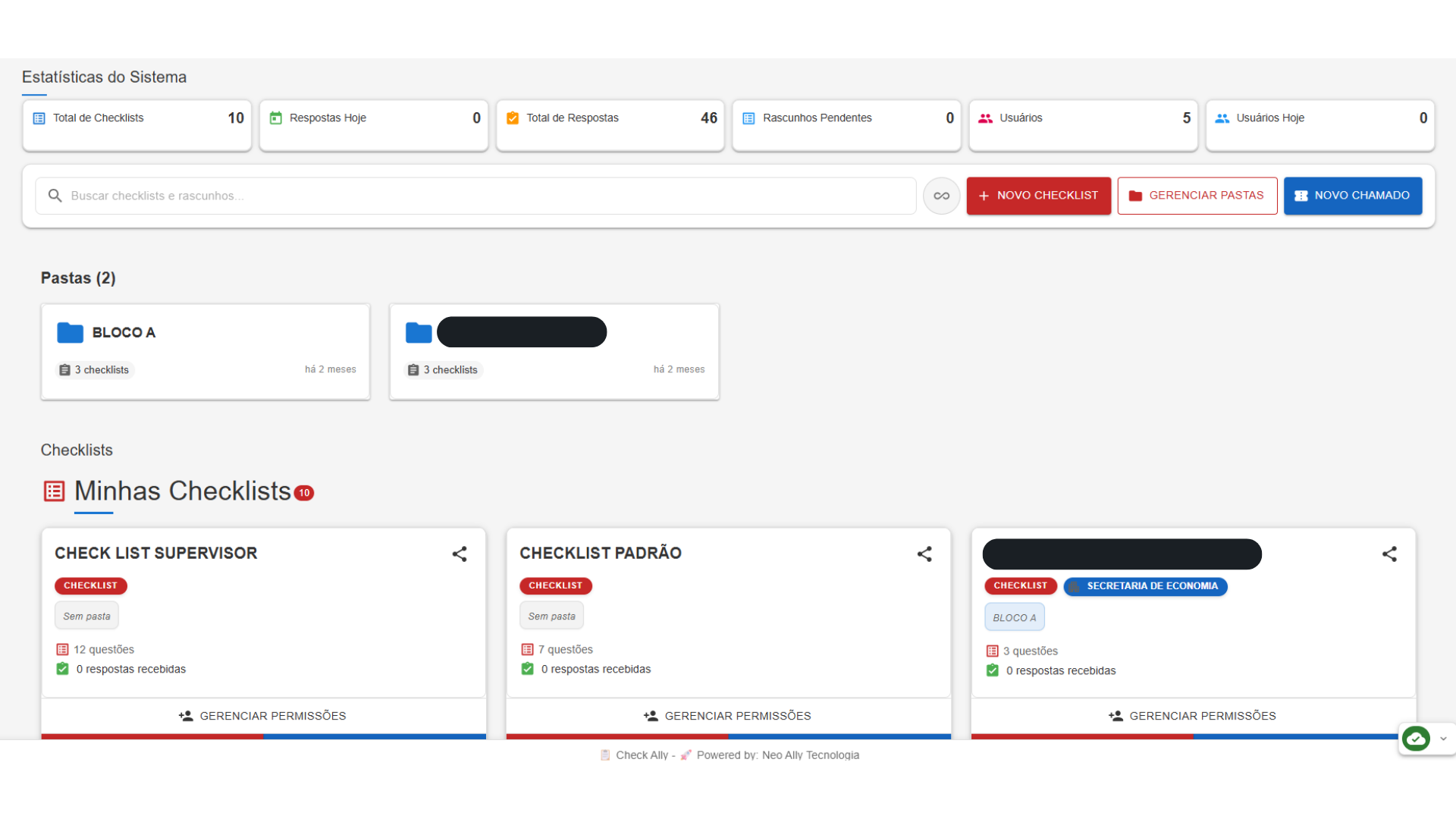Select the Rascunhos Pendentes card
Image resolution: width=1456 pixels, height=819 pixels.
coord(846,125)
